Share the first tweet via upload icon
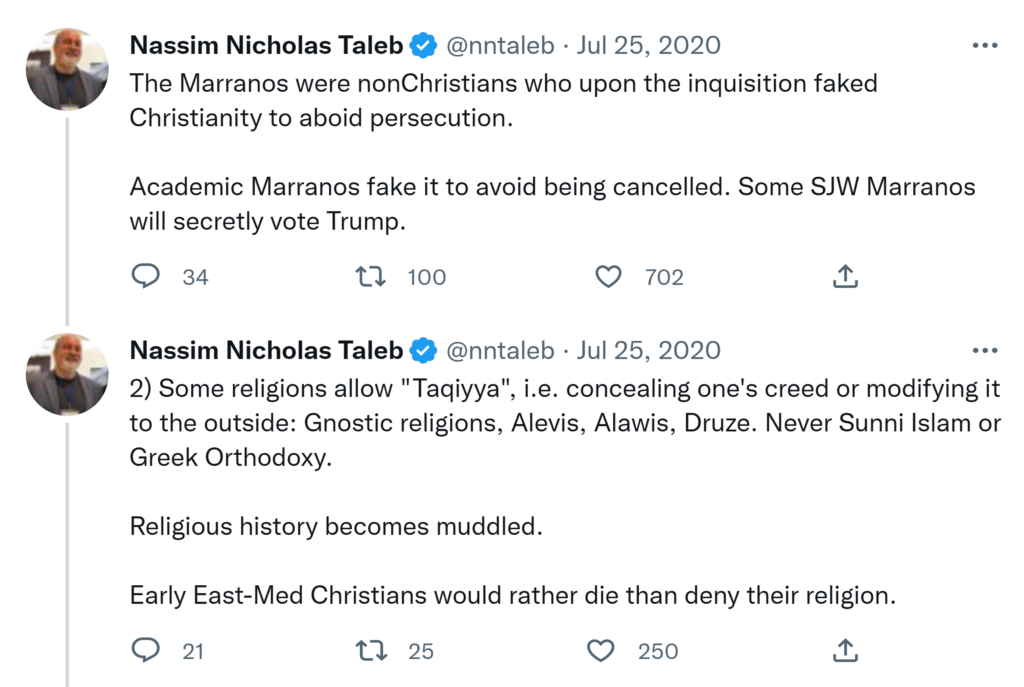 (x=845, y=276)
